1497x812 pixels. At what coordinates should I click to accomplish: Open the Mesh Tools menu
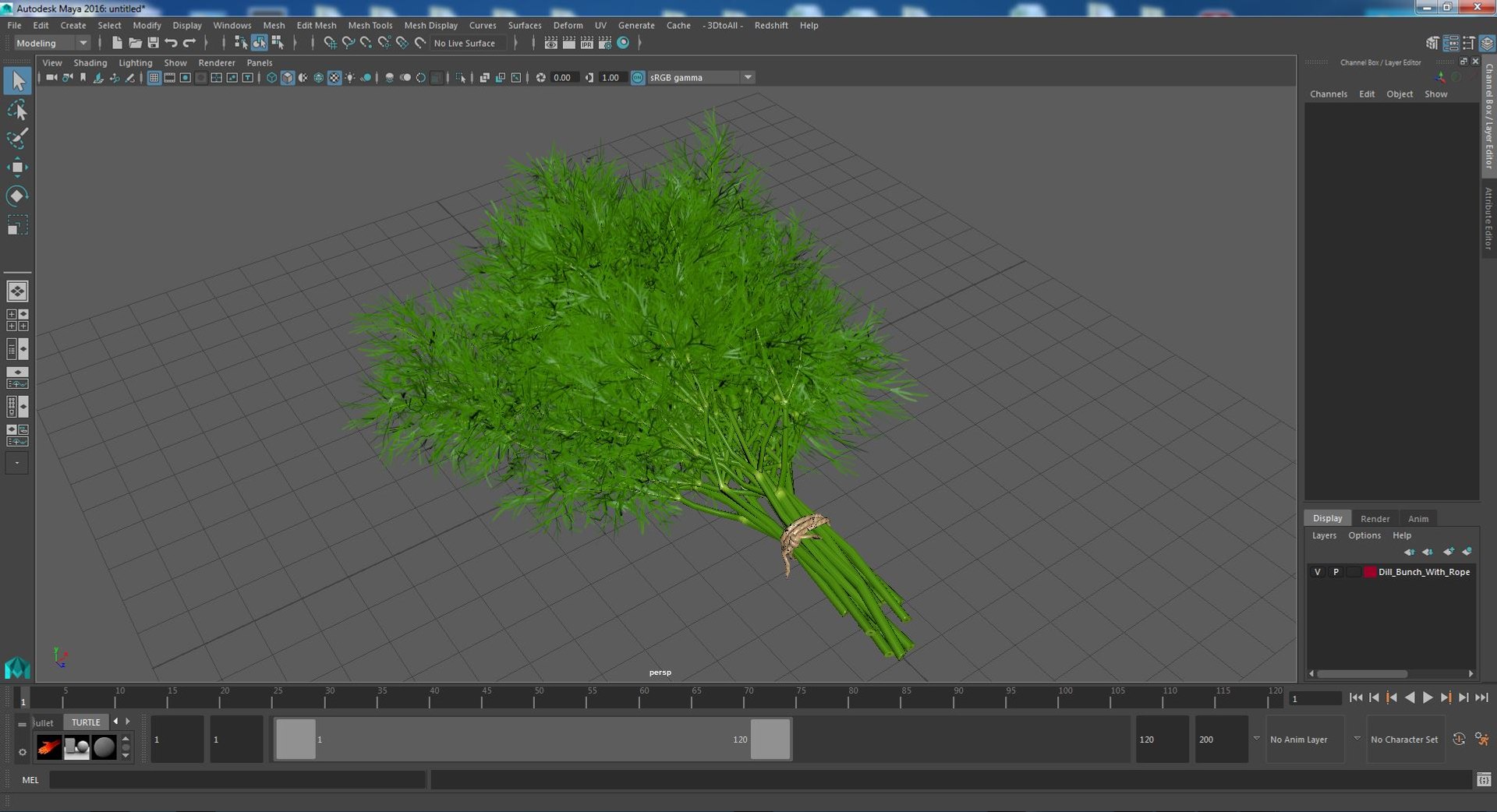click(x=370, y=25)
